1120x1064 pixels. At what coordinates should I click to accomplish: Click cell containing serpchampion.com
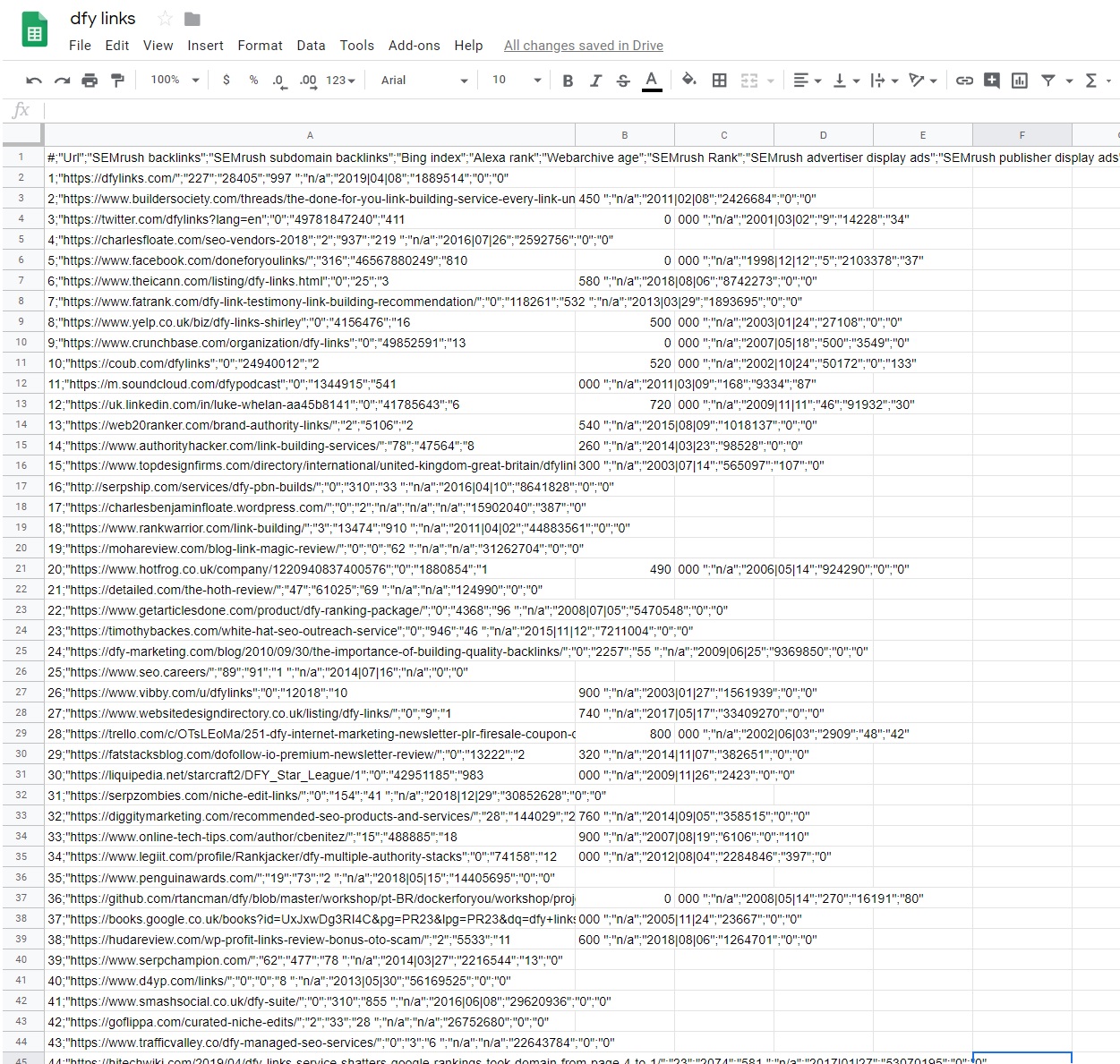tap(309, 960)
